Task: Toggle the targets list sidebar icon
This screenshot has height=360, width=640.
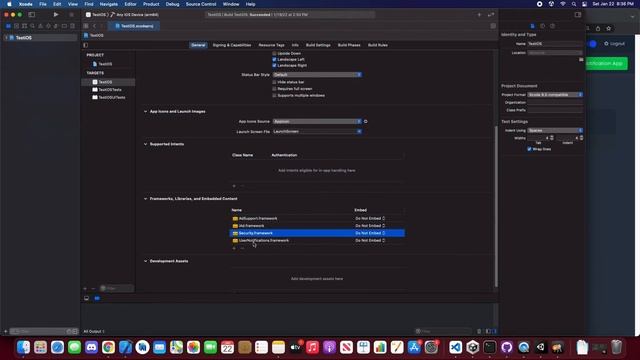Action: 86,45
